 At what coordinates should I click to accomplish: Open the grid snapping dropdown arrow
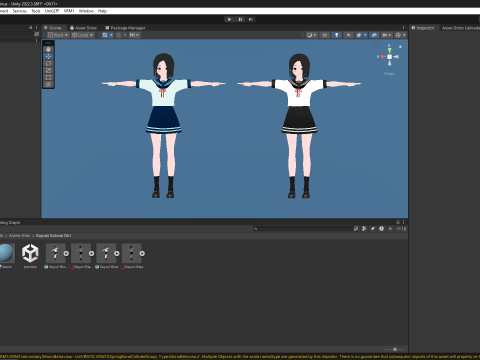(111, 35)
